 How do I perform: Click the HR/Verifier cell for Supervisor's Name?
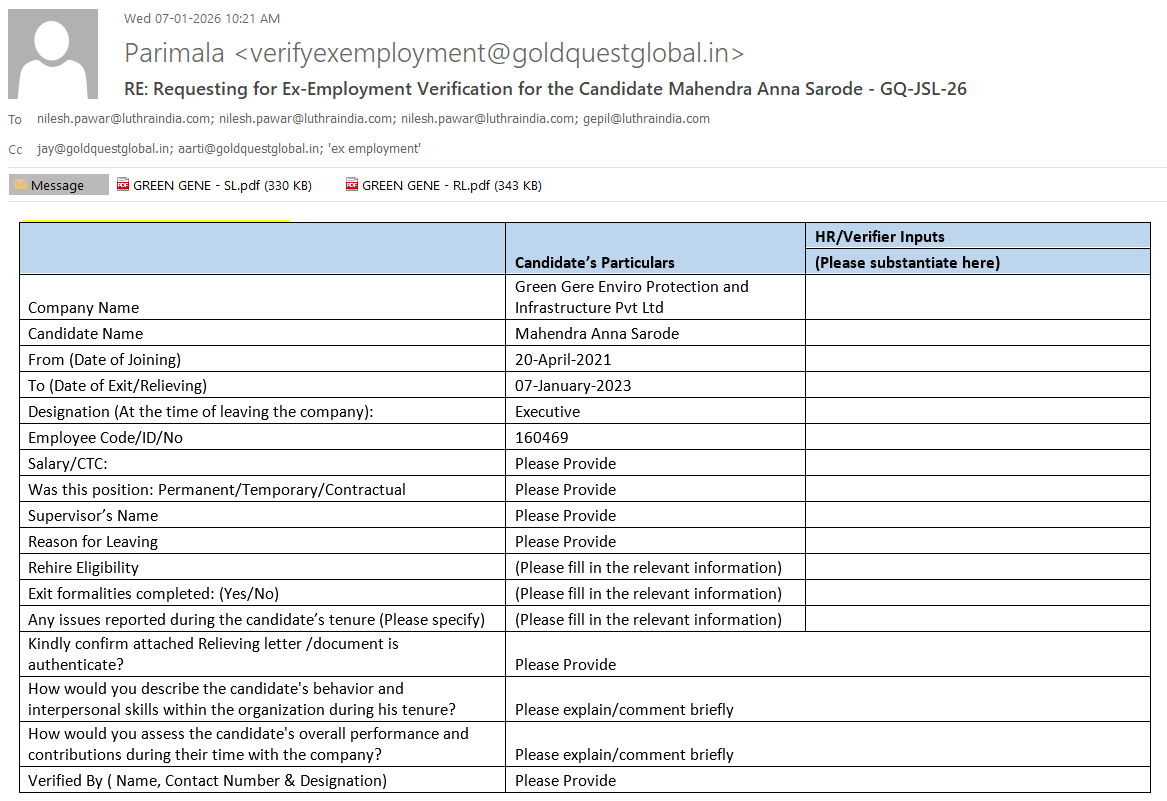977,515
